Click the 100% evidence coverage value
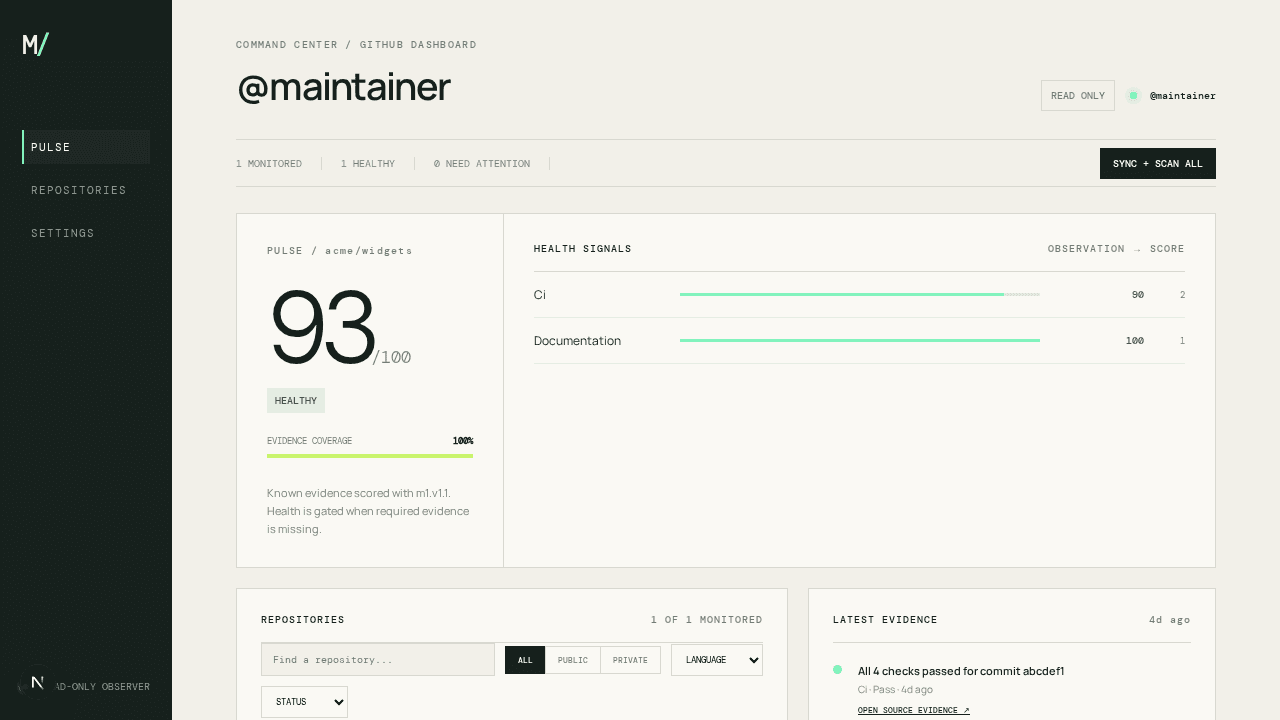The height and width of the screenshot is (720, 1280). [x=463, y=441]
